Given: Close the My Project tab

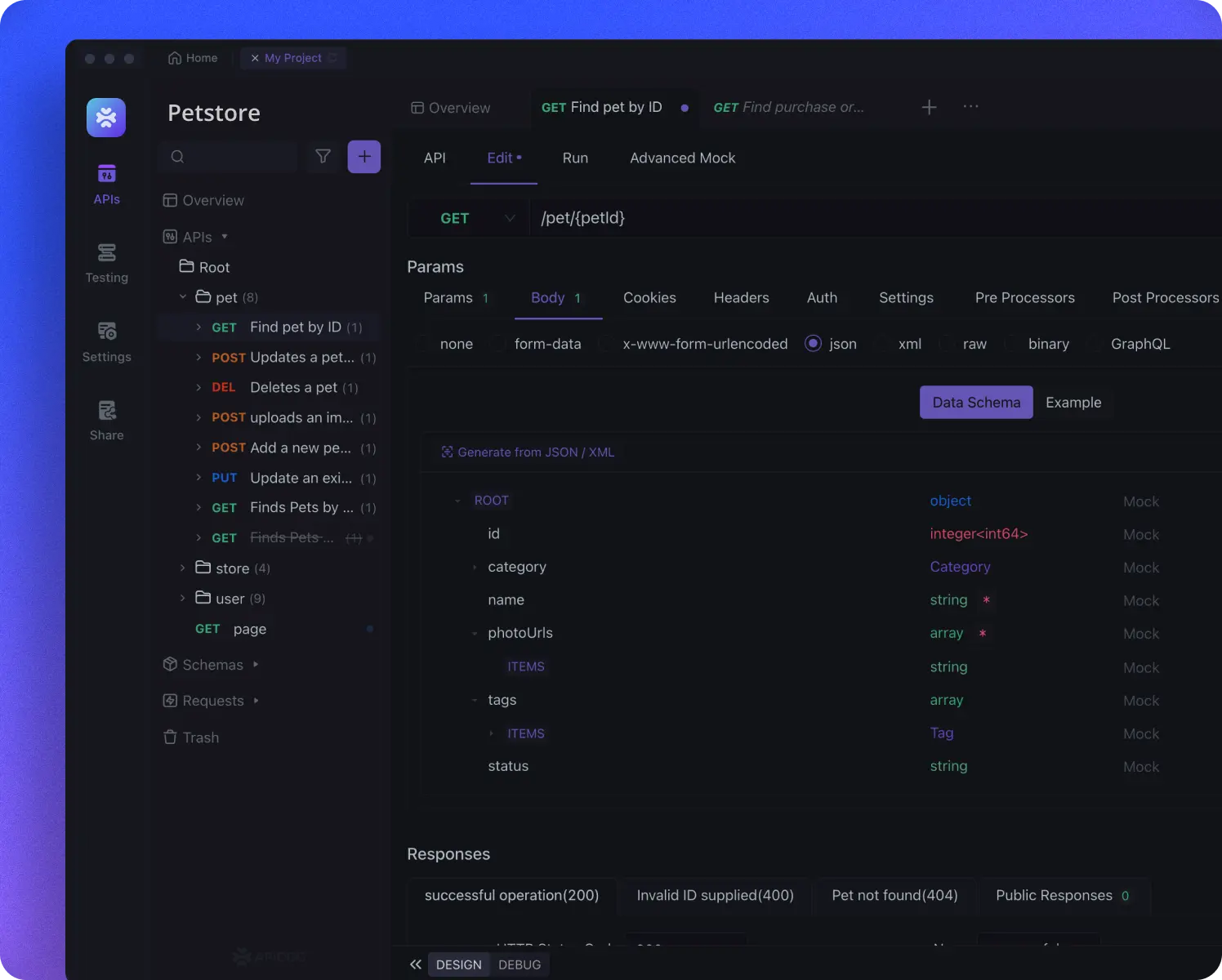Looking at the screenshot, I should coord(255,58).
